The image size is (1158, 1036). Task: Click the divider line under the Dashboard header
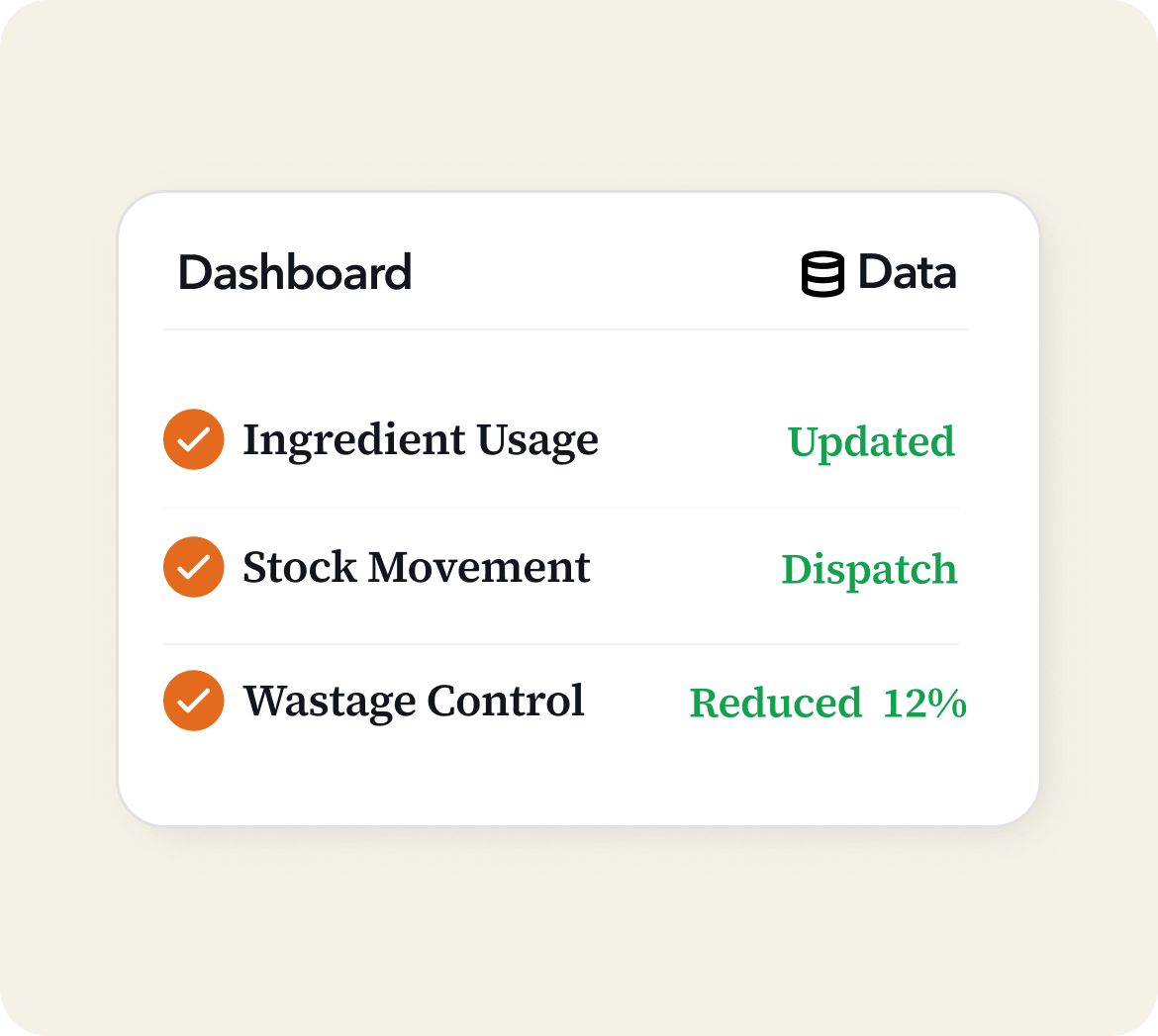(x=565, y=329)
